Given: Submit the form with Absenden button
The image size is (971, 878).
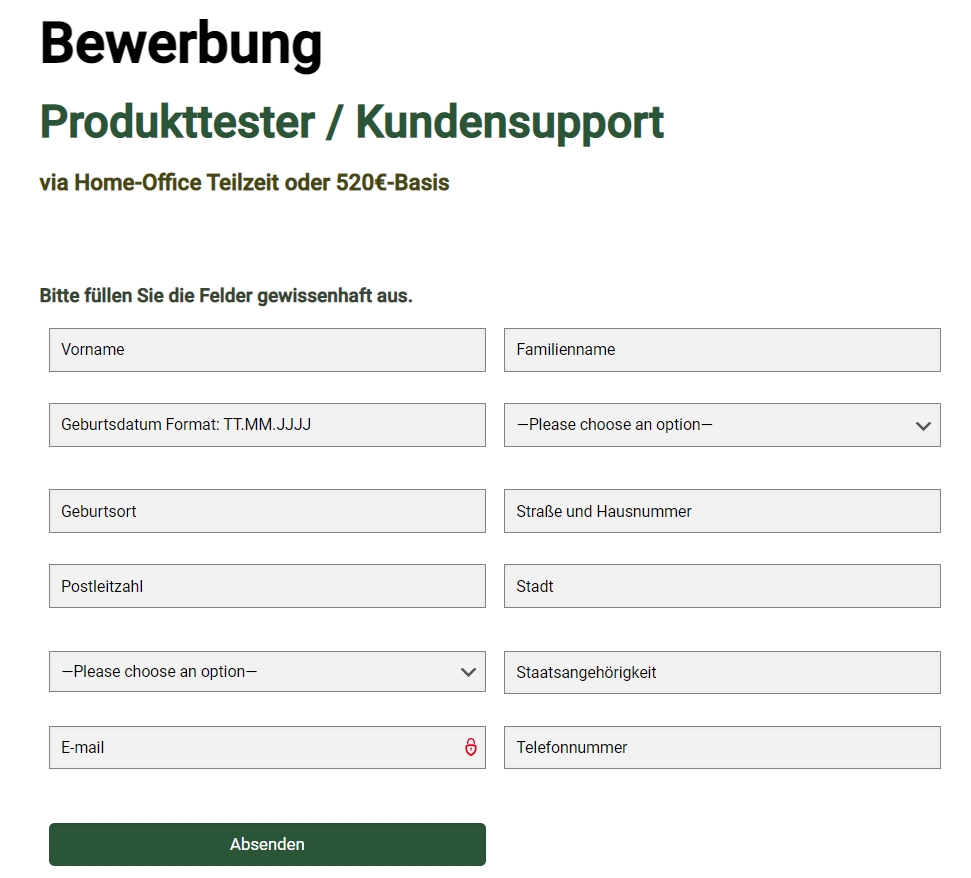Looking at the screenshot, I should coord(267,844).
